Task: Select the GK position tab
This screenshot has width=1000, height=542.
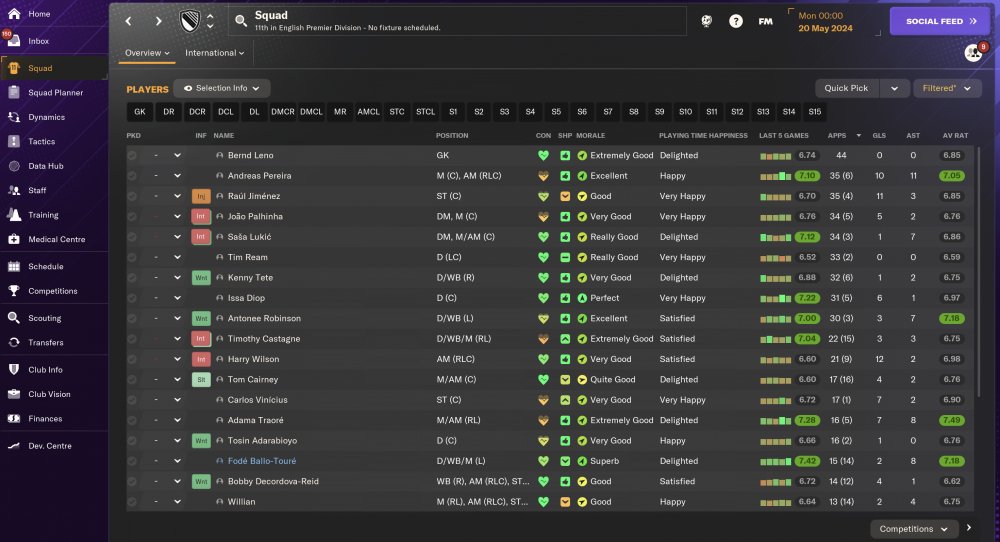Action: 140,112
